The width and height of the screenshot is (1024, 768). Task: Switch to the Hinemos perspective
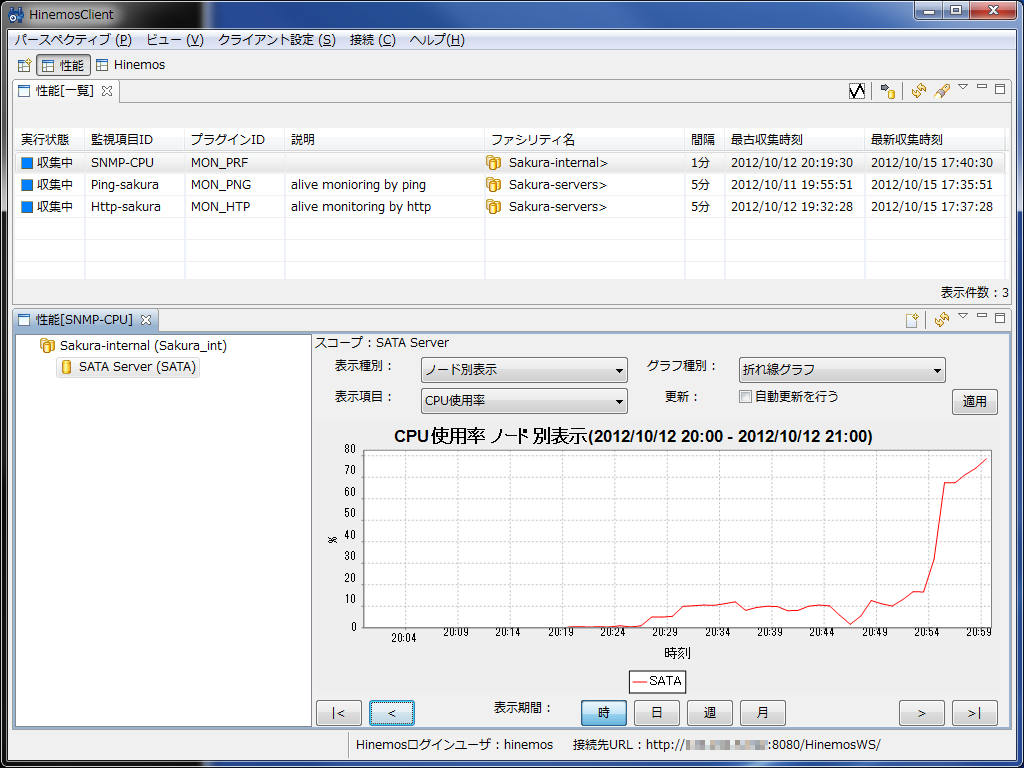(131, 65)
